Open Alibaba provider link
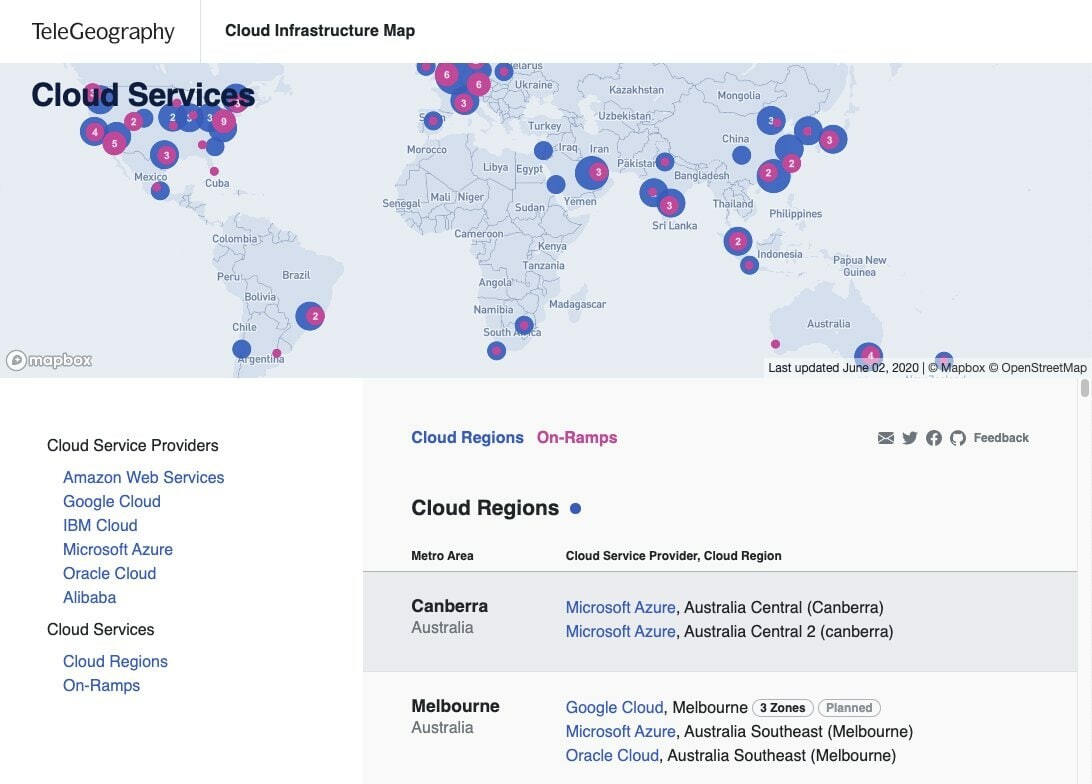 (x=89, y=597)
